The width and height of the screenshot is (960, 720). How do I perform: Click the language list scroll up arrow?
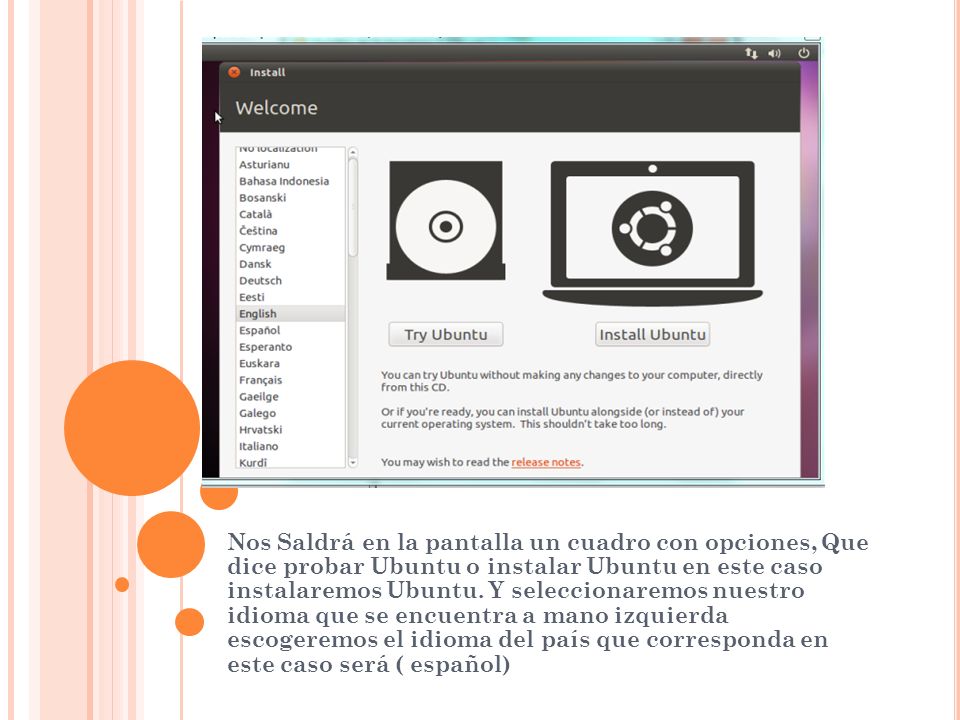pyautogui.click(x=353, y=152)
